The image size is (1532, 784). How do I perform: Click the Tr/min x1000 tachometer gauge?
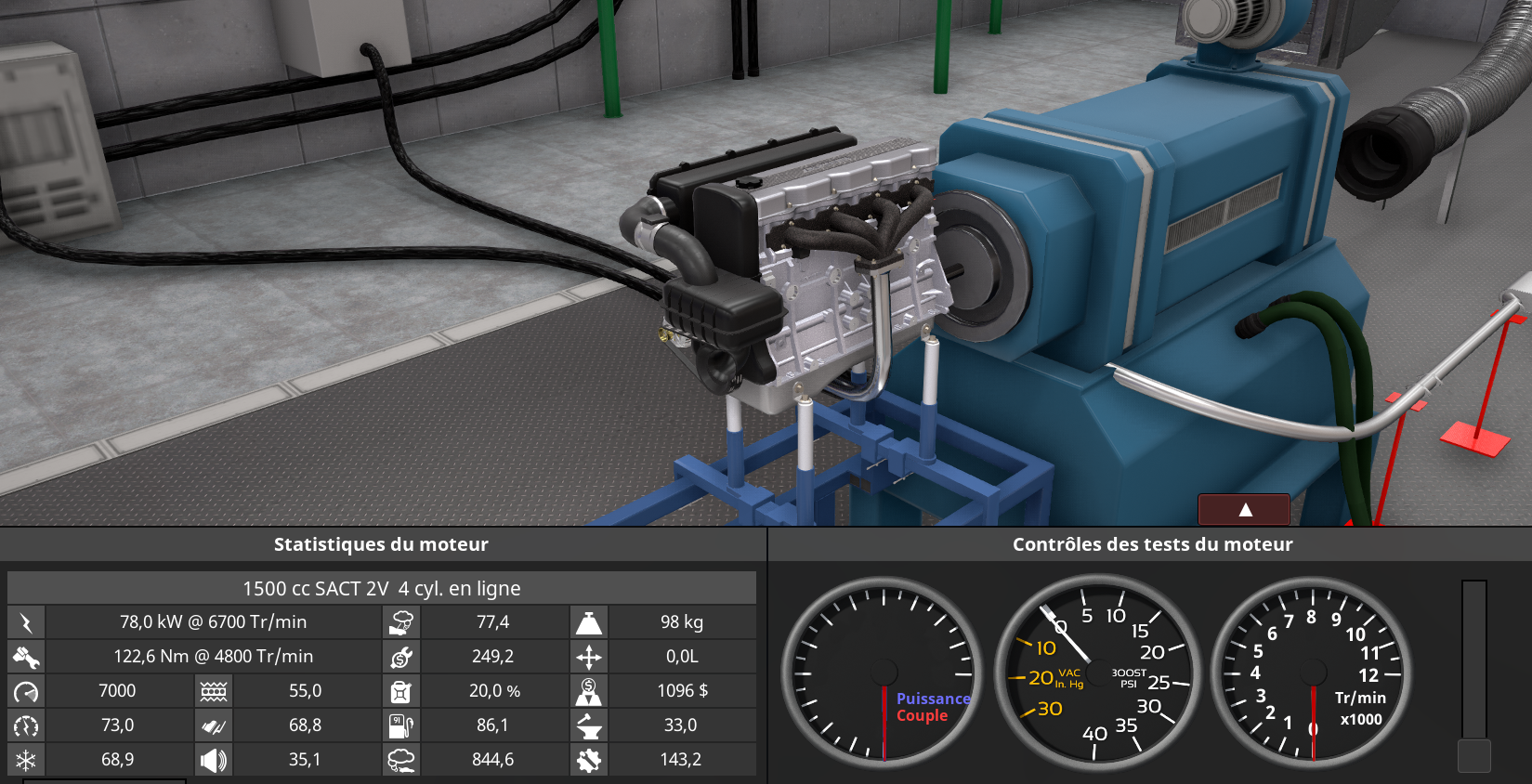pyautogui.click(x=1311, y=672)
